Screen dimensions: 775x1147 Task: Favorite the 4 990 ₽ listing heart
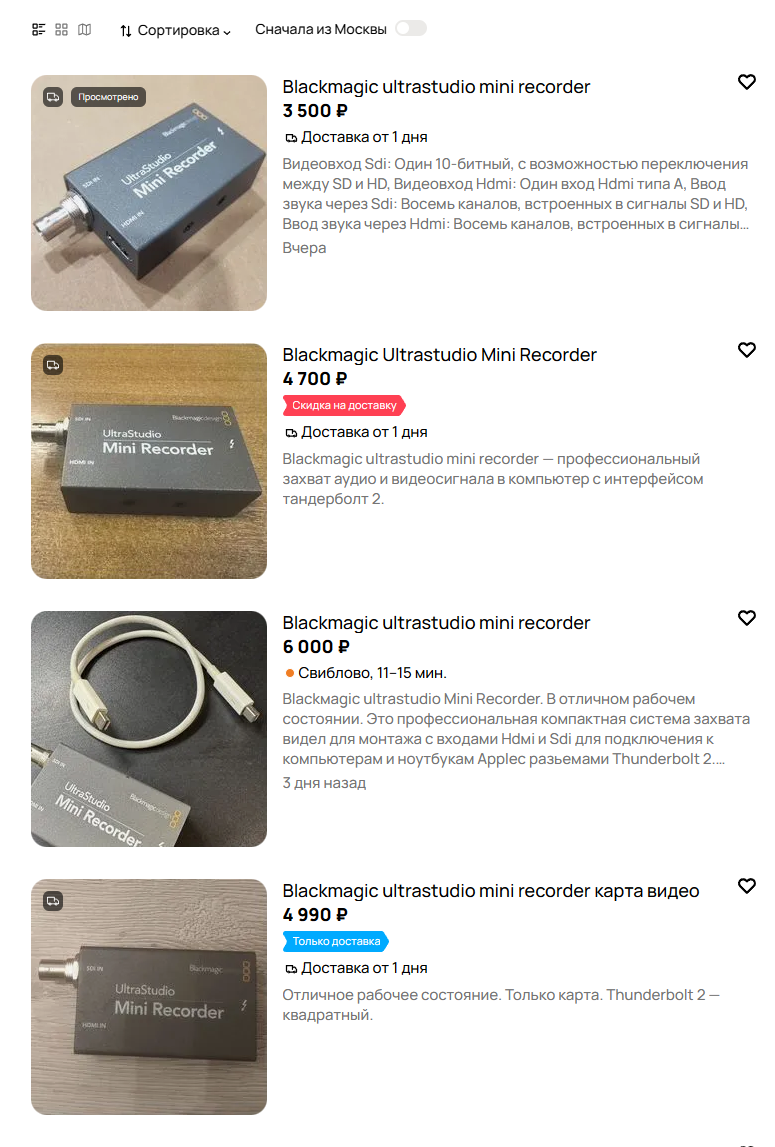(746, 886)
